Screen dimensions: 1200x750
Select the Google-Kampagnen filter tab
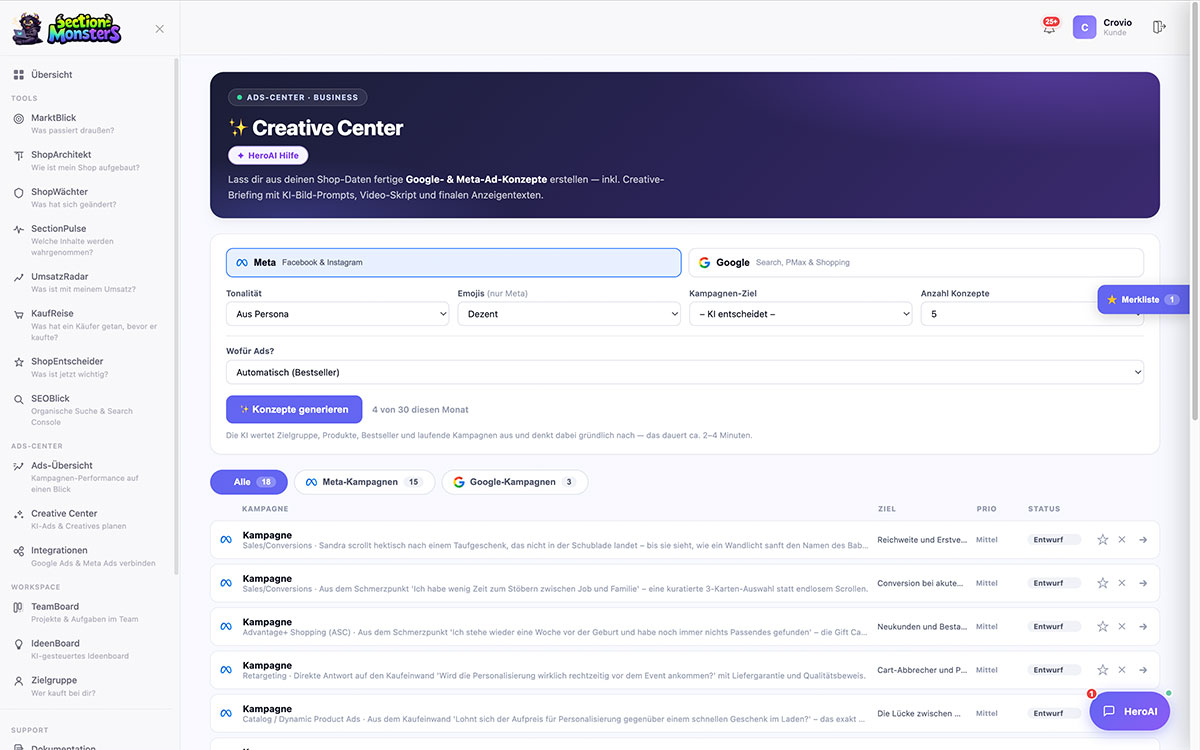click(515, 482)
